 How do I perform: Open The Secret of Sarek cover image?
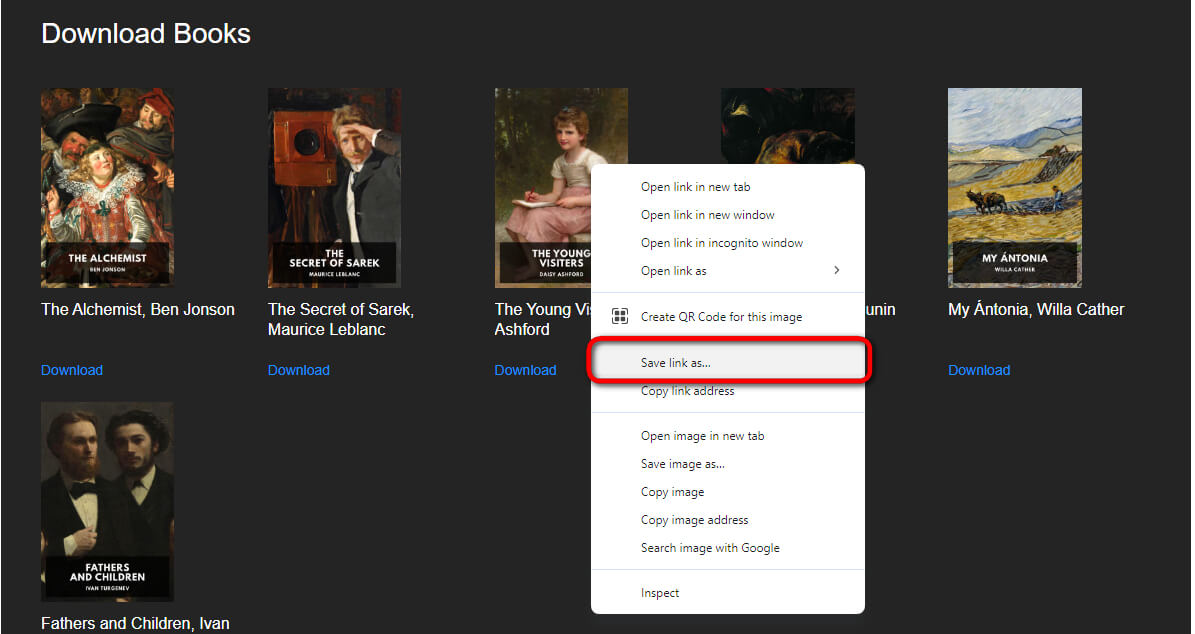coord(335,187)
